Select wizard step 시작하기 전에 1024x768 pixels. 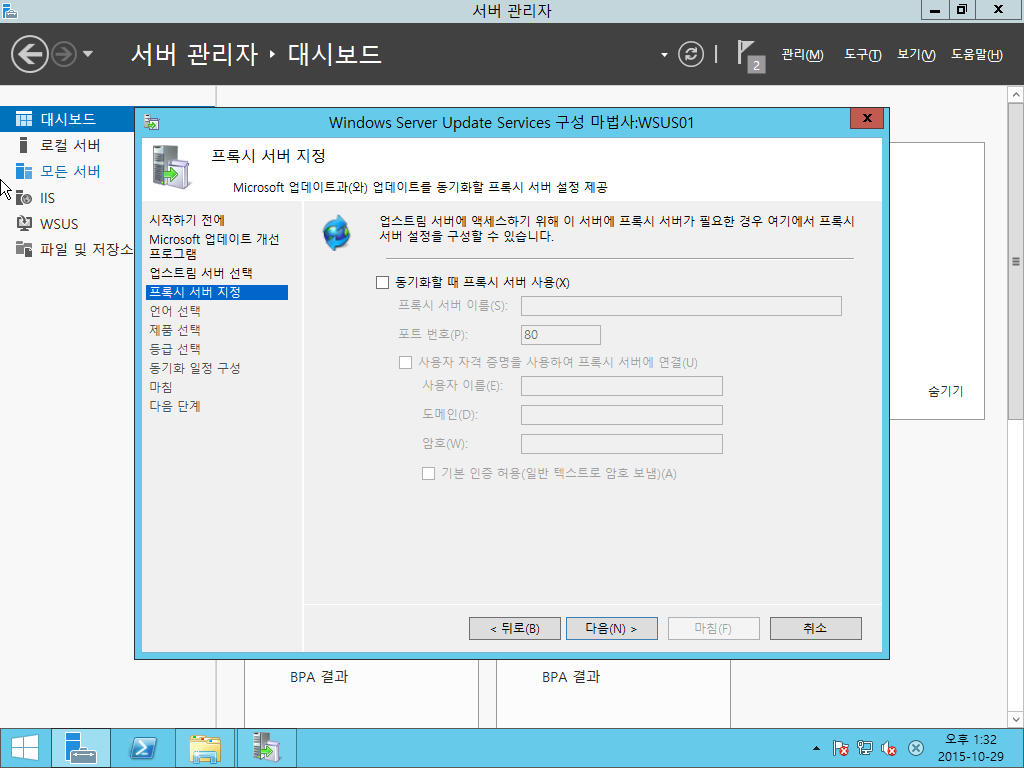click(187, 220)
